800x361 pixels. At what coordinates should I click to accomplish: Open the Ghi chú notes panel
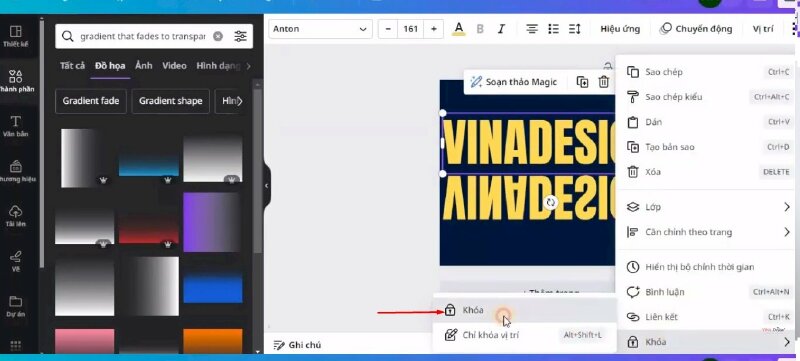298,345
